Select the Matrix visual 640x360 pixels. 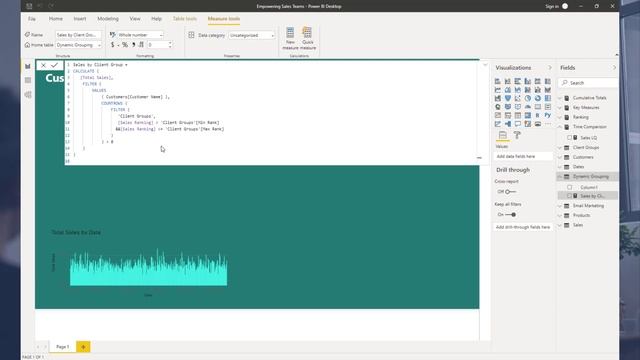click(528, 116)
